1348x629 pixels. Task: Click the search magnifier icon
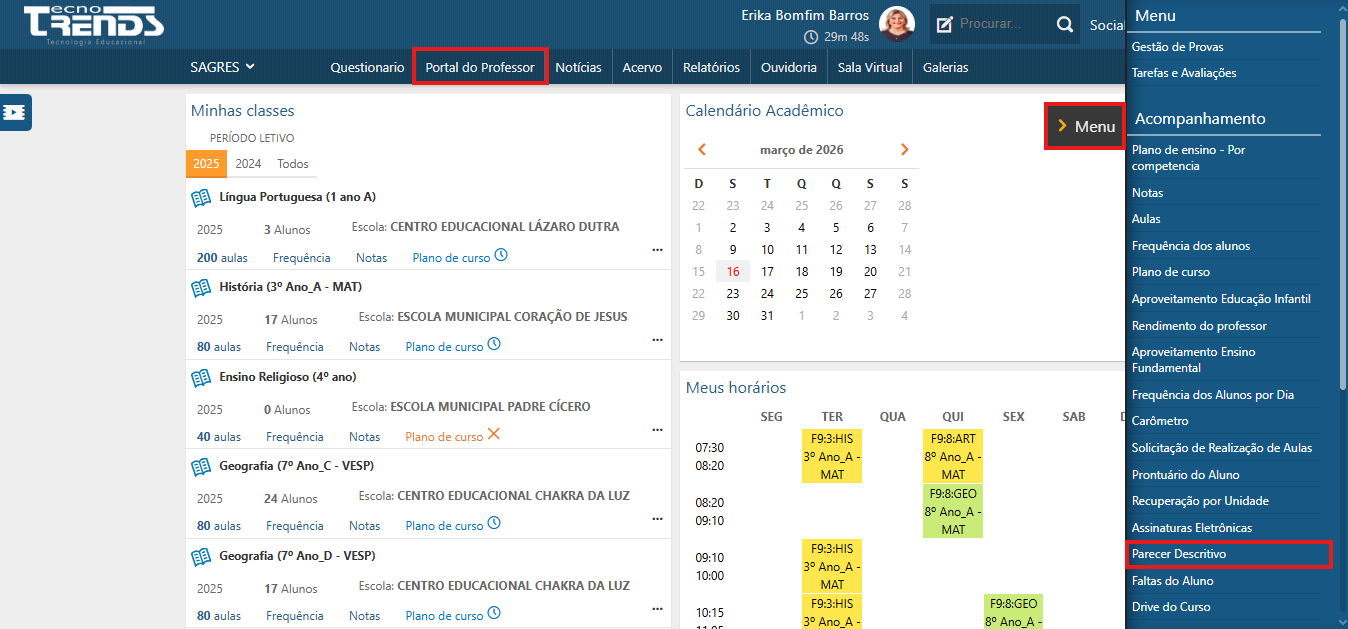pos(1065,24)
